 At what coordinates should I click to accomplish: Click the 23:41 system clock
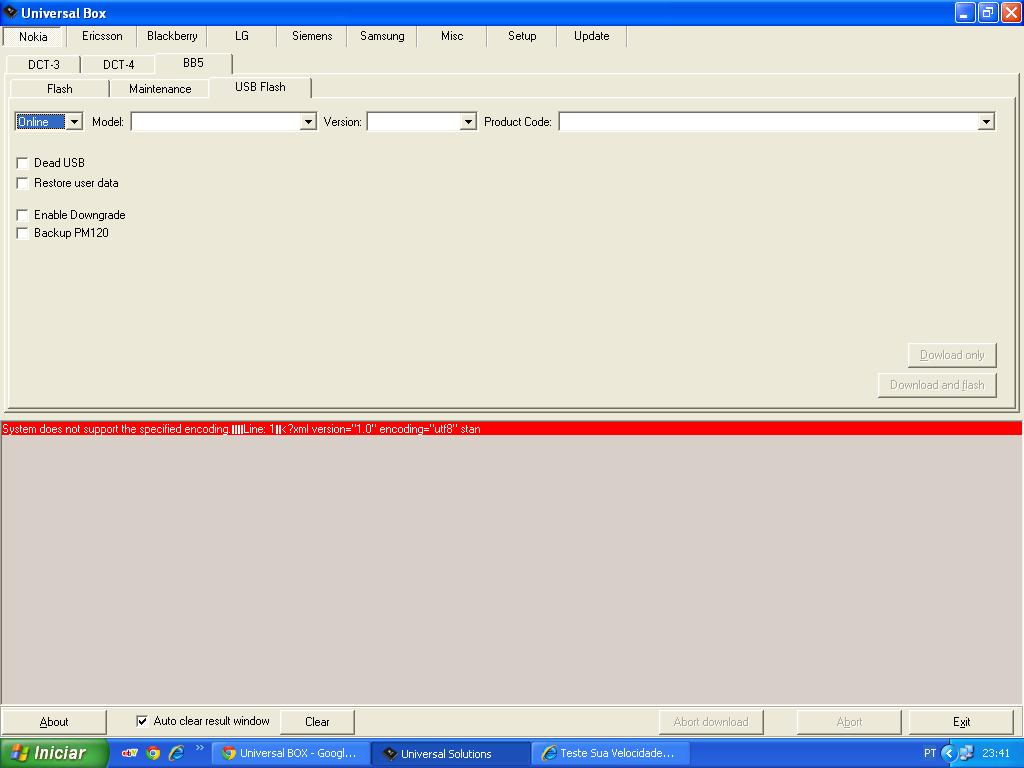[996, 753]
